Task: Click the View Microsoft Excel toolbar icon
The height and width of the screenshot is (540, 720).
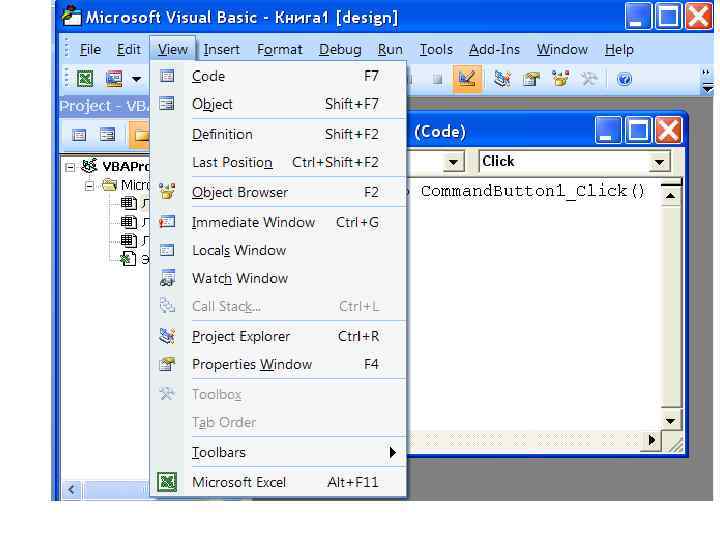Action: [x=85, y=79]
